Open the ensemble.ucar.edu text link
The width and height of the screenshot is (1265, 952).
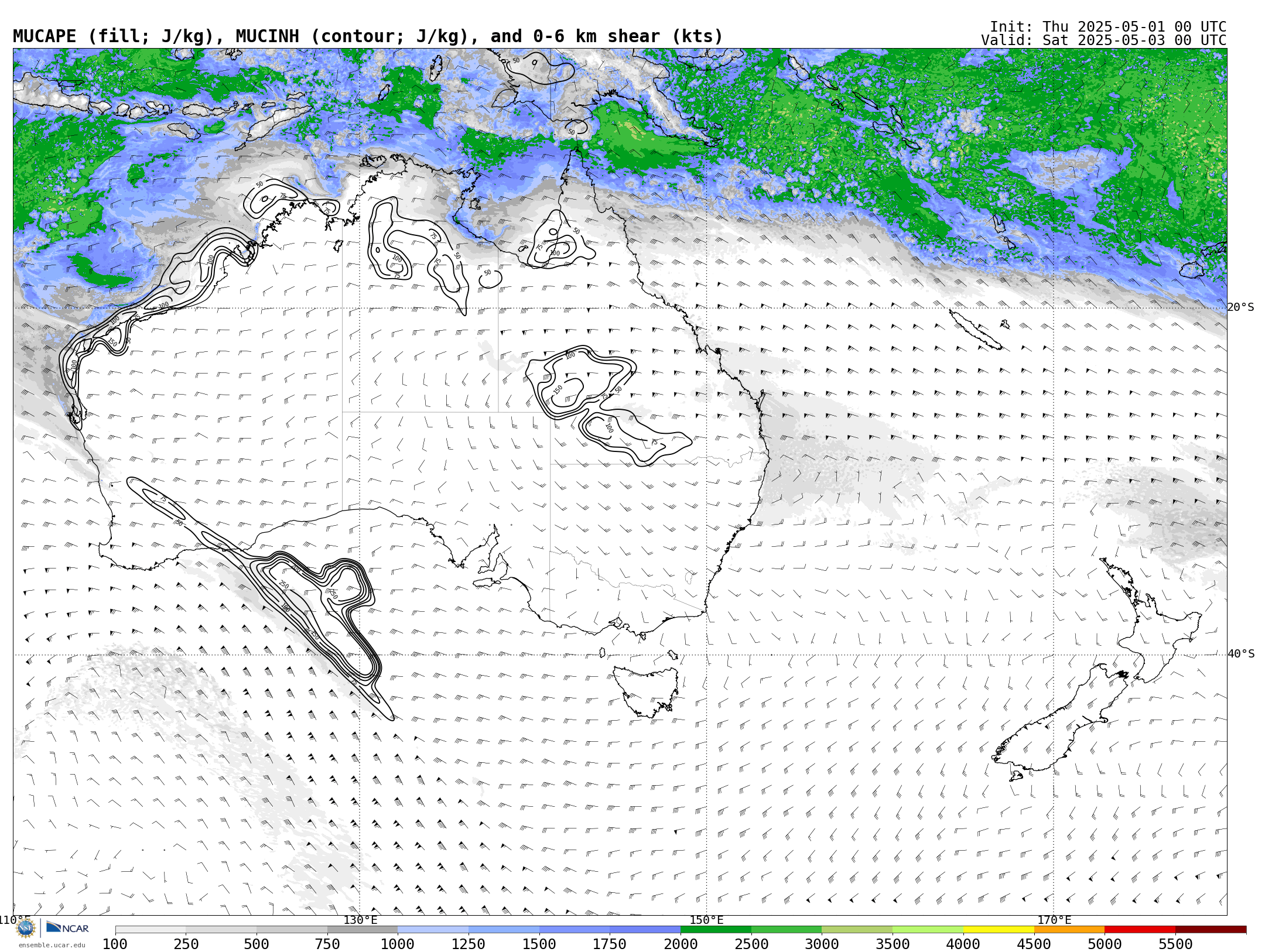pos(52,945)
